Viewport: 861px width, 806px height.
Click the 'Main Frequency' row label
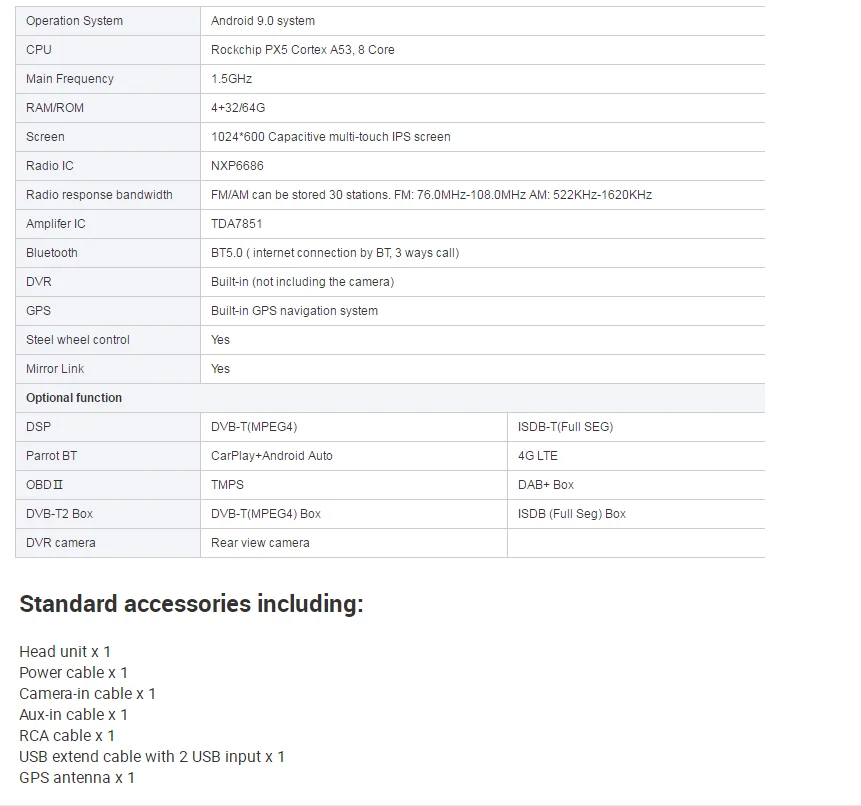tap(70, 79)
